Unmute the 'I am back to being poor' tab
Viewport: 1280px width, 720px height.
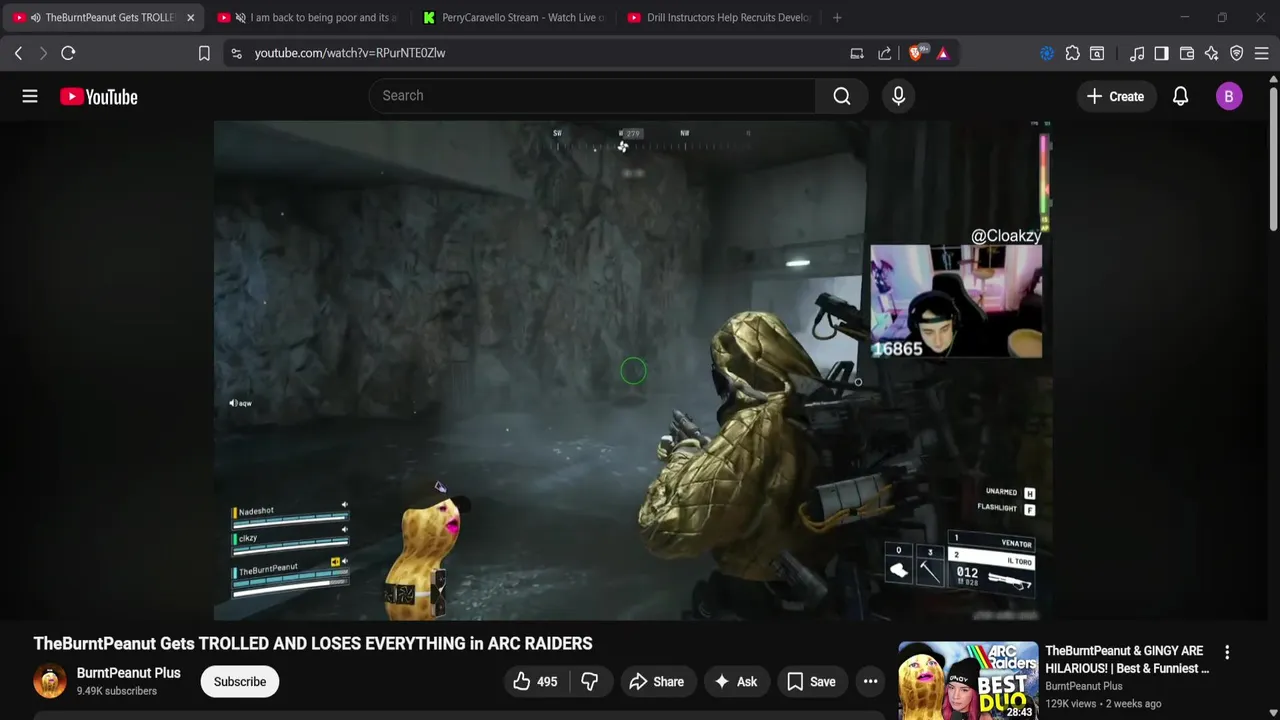[240, 17]
